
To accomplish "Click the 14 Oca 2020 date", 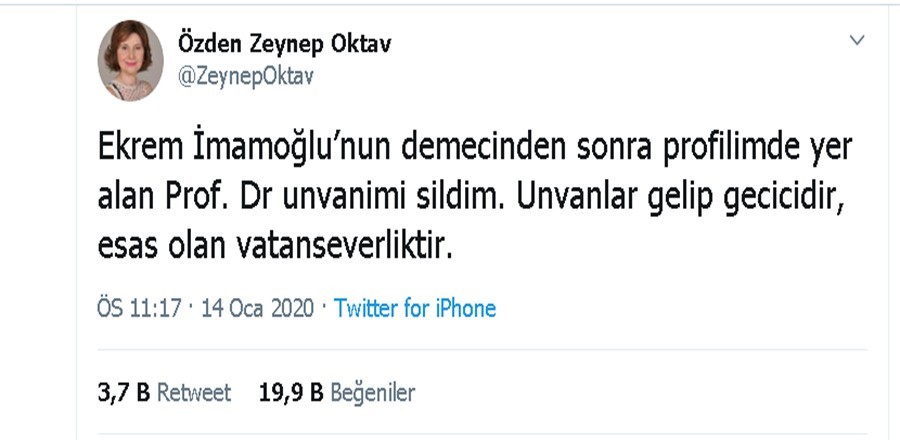I will click(257, 309).
